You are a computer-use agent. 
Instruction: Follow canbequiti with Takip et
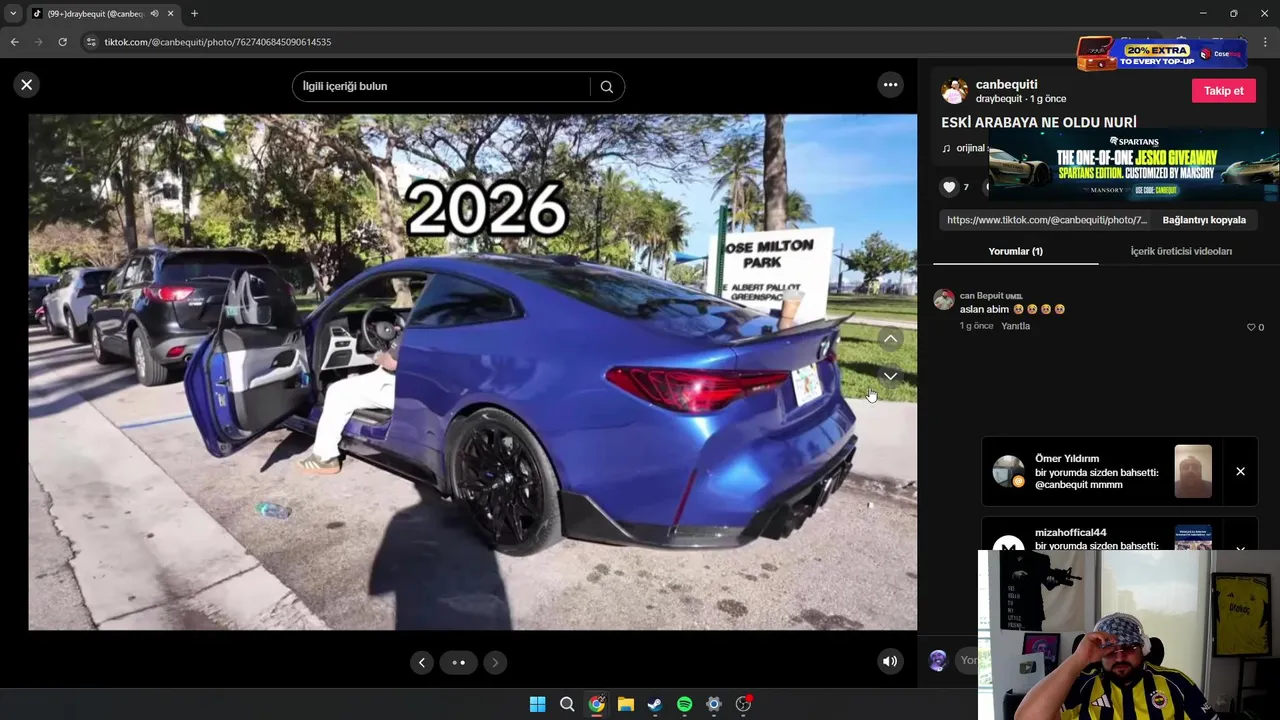[x=1223, y=91]
